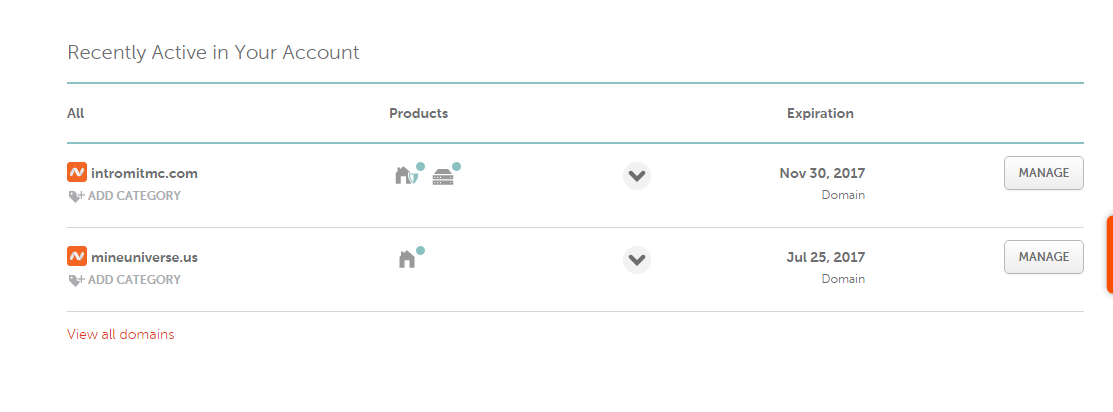This screenshot has width=1113, height=412.
Task: Add a category tag to intromitmc.com
Action: pos(124,196)
